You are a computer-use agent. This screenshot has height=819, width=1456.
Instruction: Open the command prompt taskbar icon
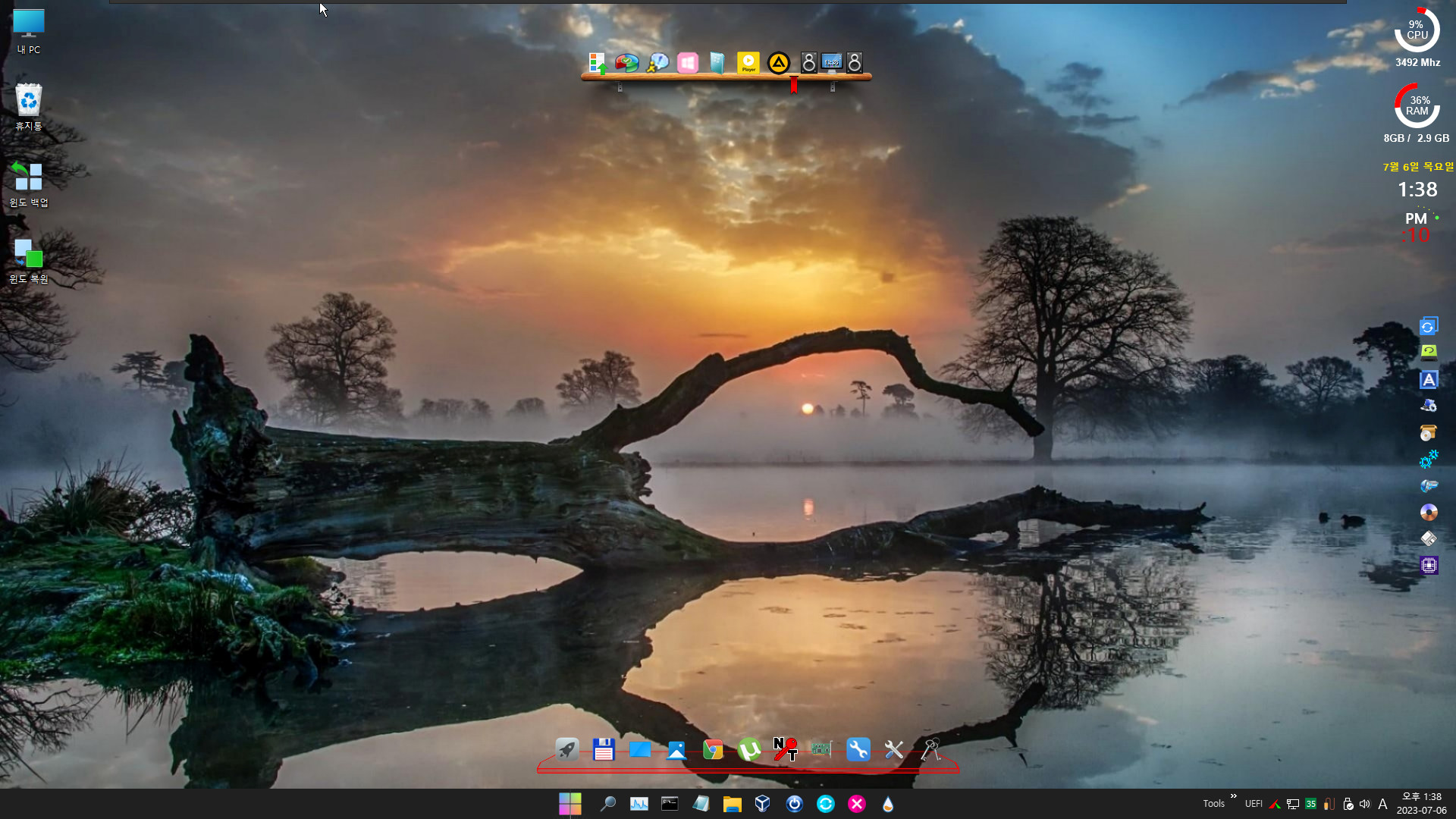(x=670, y=804)
